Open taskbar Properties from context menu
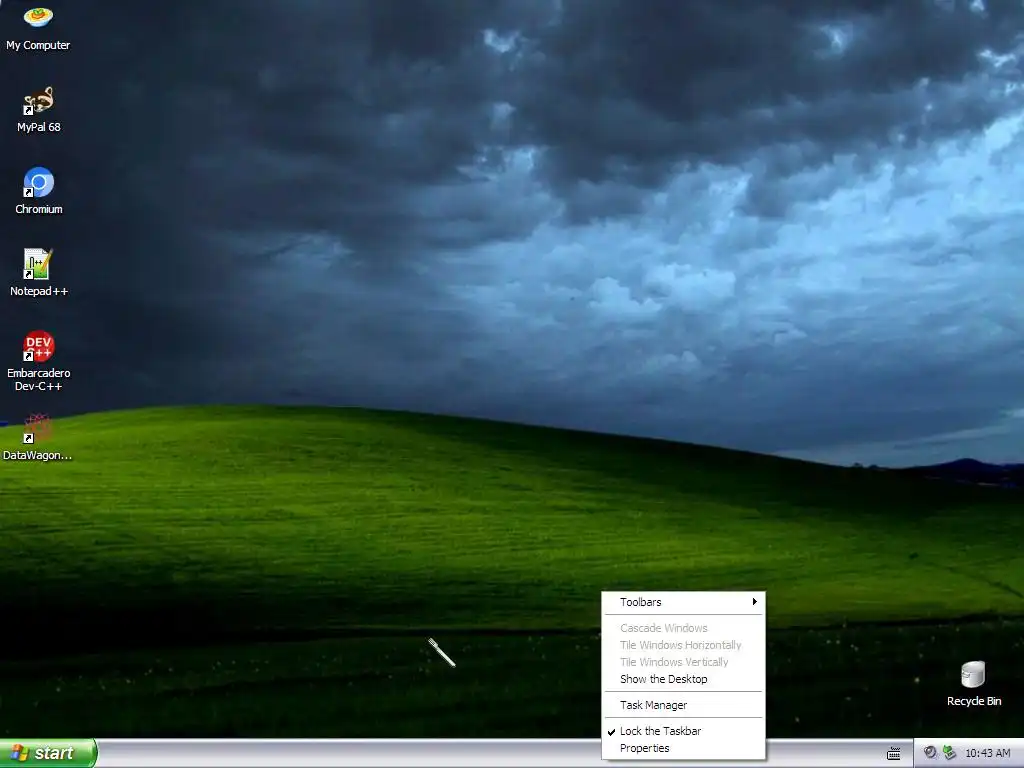The image size is (1024, 768). tap(683, 748)
